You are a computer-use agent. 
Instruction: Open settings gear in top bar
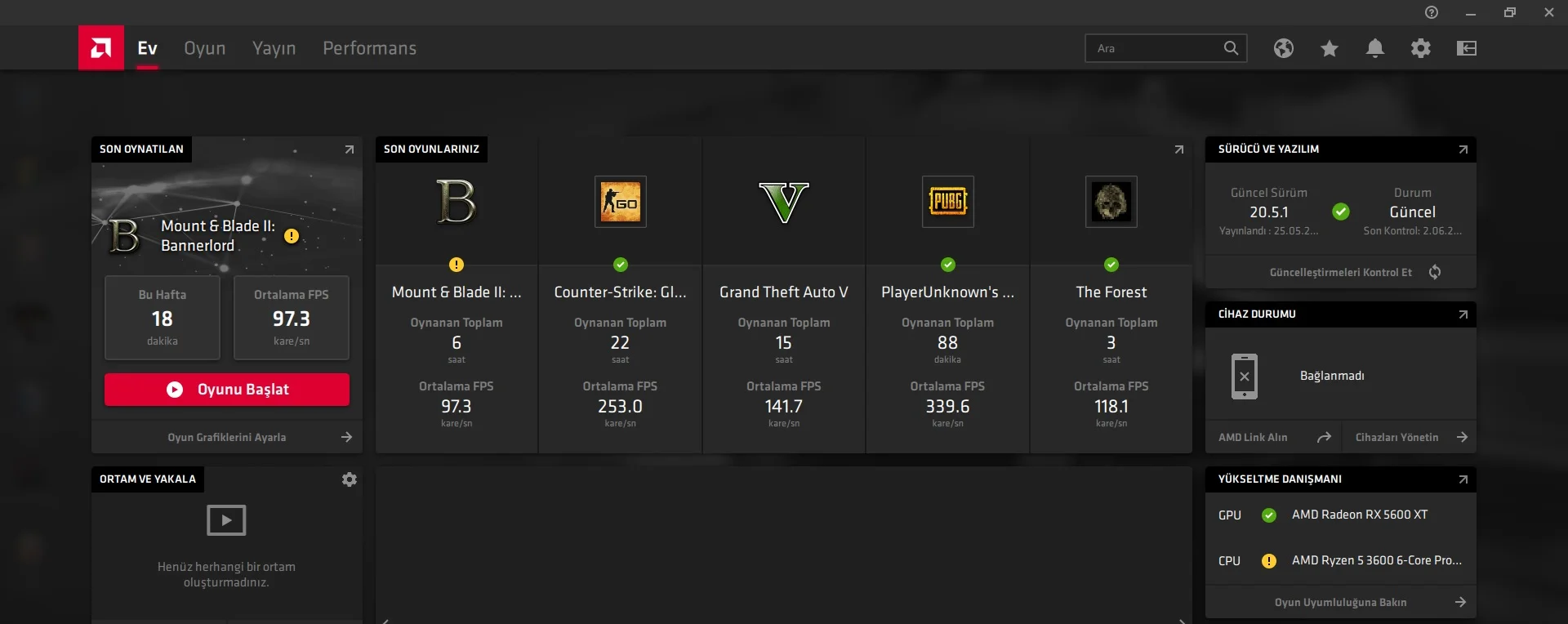coord(1421,48)
